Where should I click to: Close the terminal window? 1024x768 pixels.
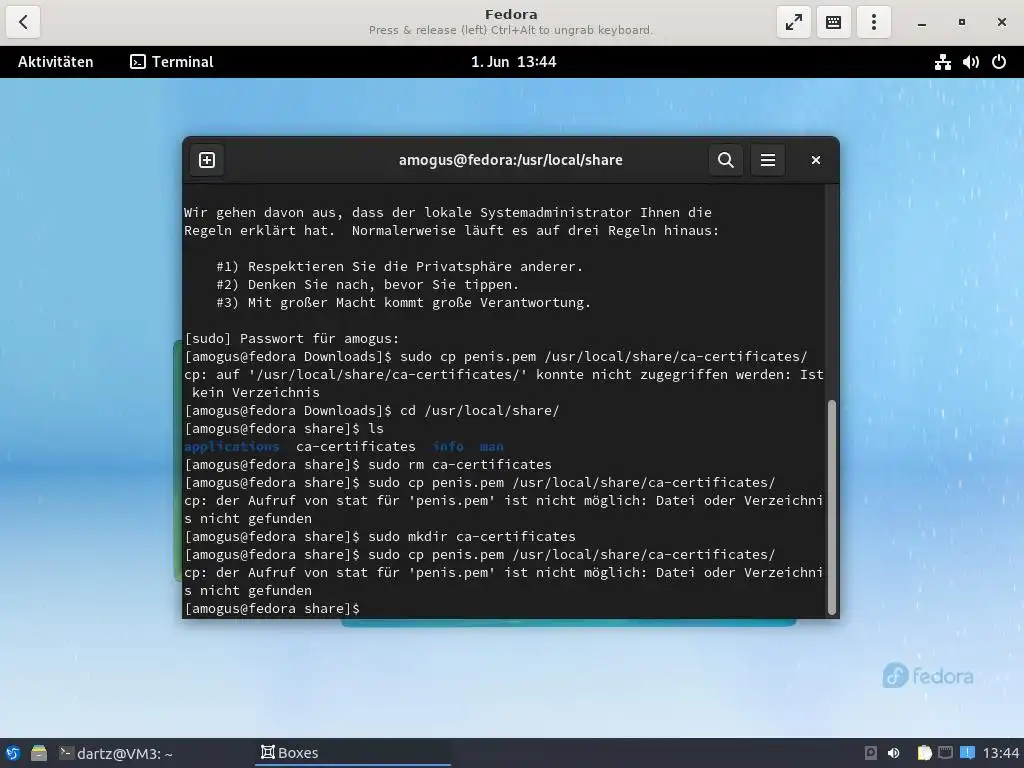pos(816,160)
